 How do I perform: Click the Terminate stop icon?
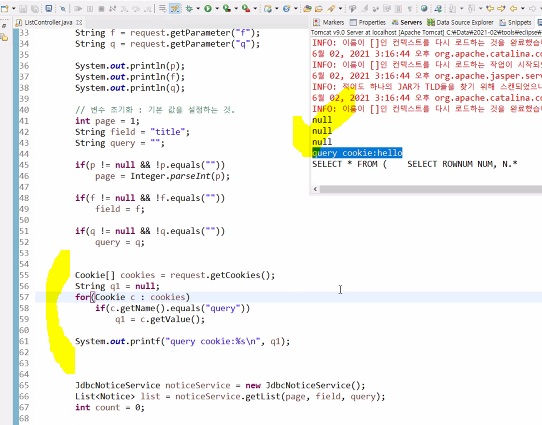(101, 9)
